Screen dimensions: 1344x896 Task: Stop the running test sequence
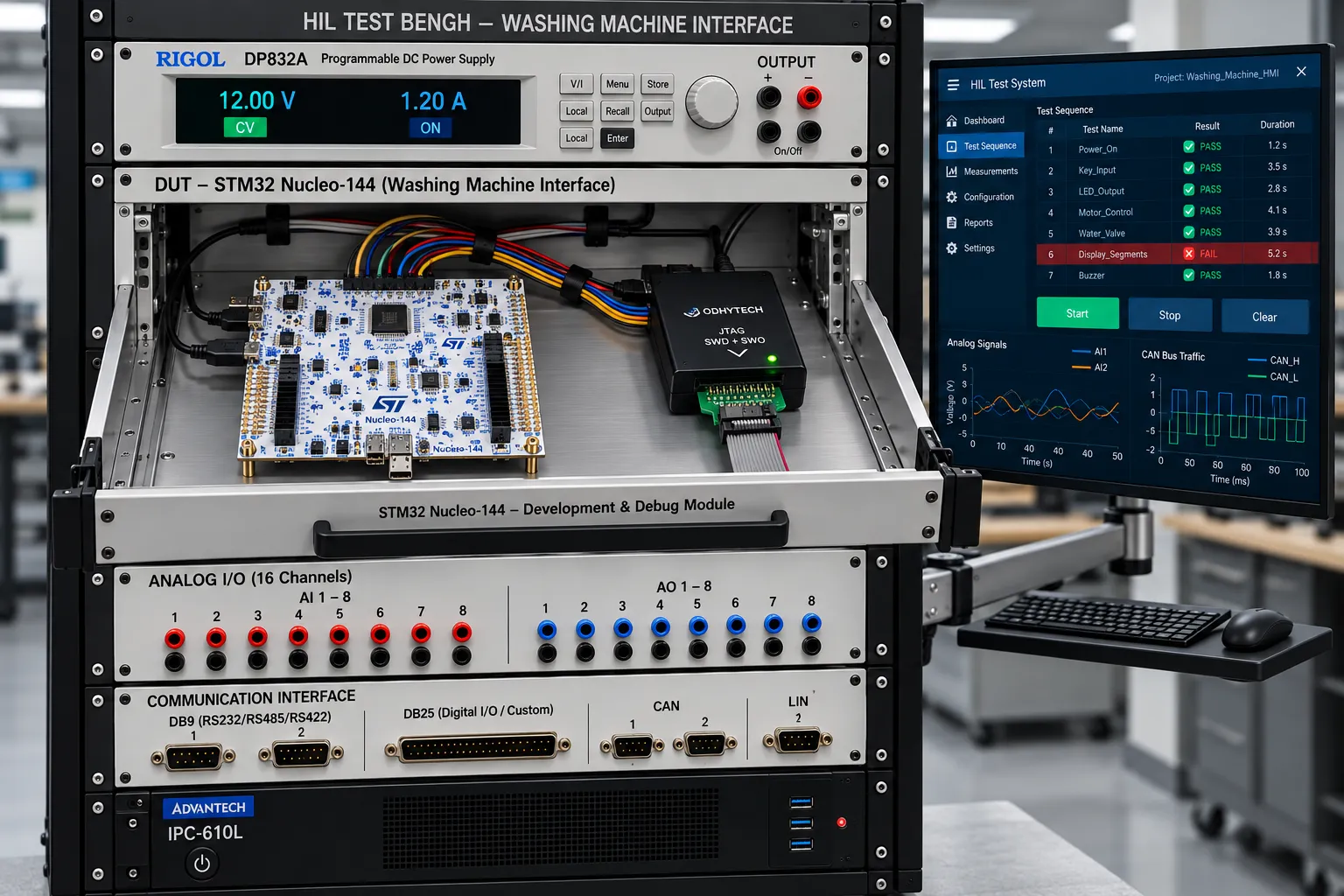(1170, 315)
